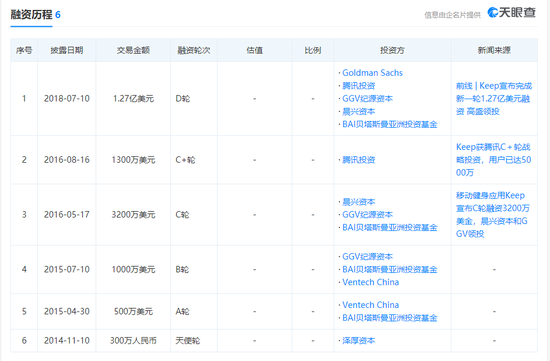Select the amount 1300万美元

(x=133, y=160)
